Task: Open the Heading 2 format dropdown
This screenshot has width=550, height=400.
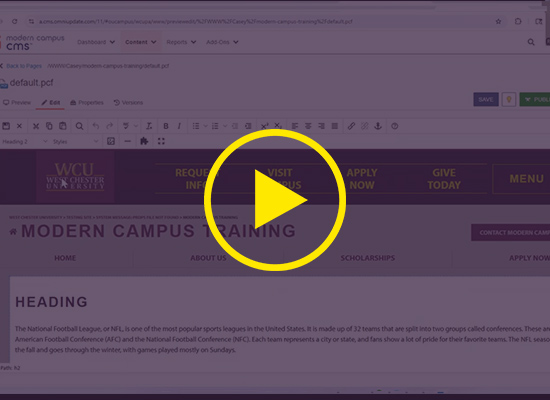Action: (25, 141)
